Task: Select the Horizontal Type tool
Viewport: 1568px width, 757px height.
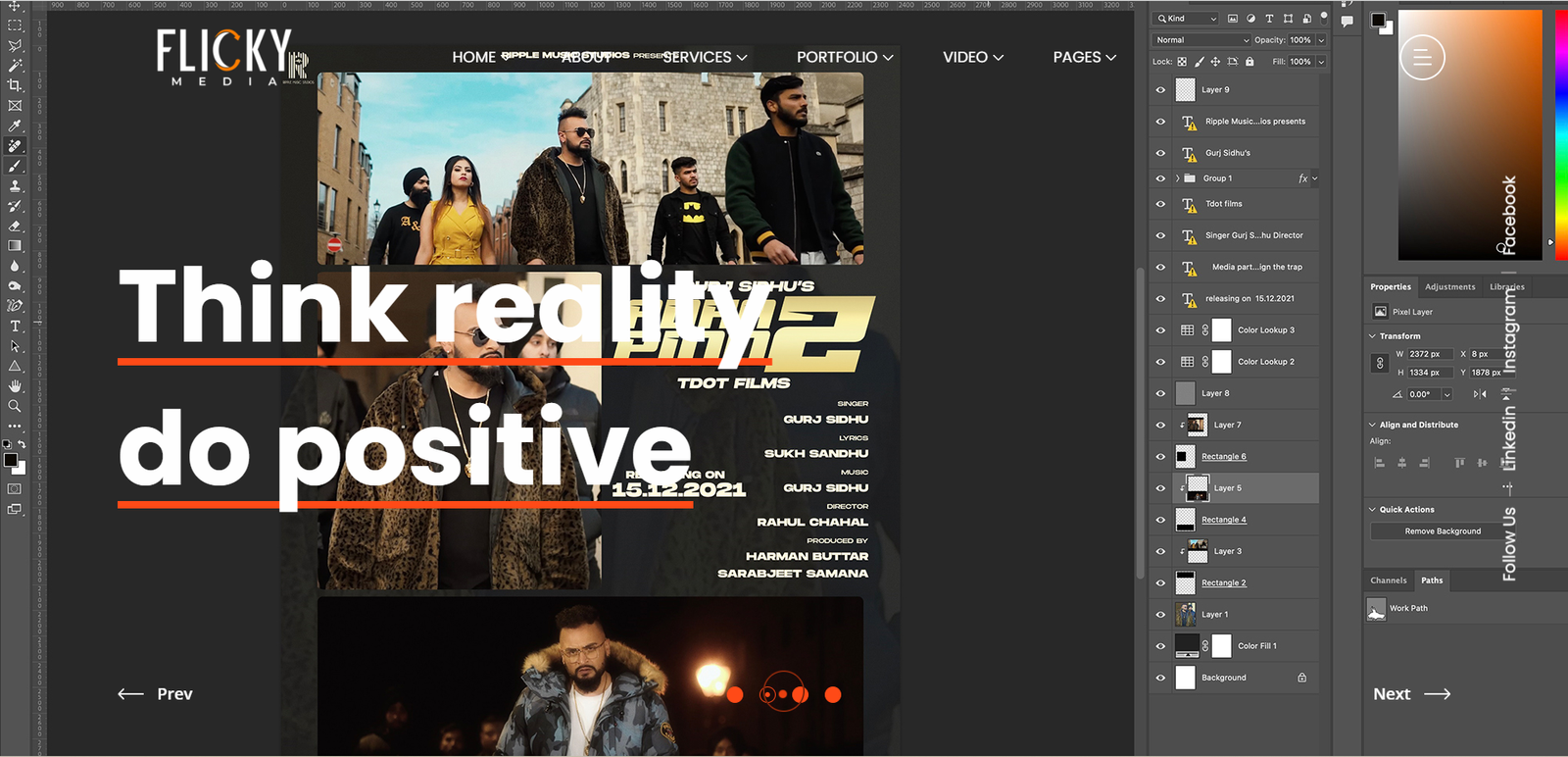Action: pos(15,326)
